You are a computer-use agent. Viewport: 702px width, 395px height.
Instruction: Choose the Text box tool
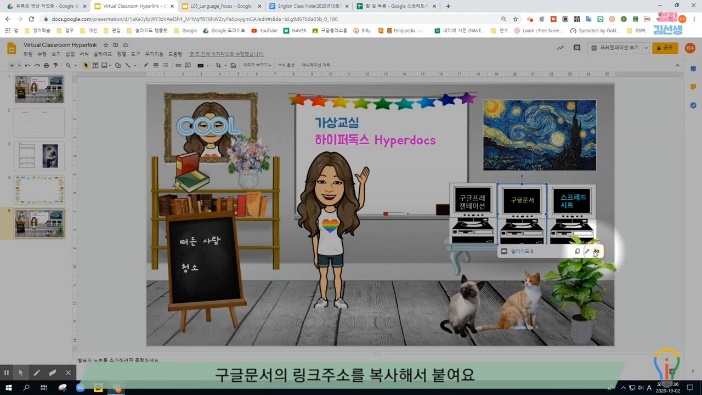click(x=95, y=65)
